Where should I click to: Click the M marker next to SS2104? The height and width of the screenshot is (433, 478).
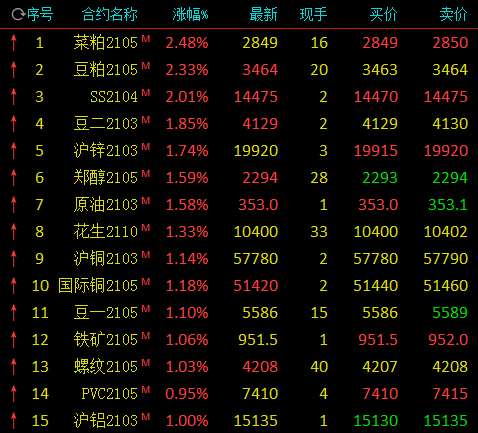(x=146, y=93)
